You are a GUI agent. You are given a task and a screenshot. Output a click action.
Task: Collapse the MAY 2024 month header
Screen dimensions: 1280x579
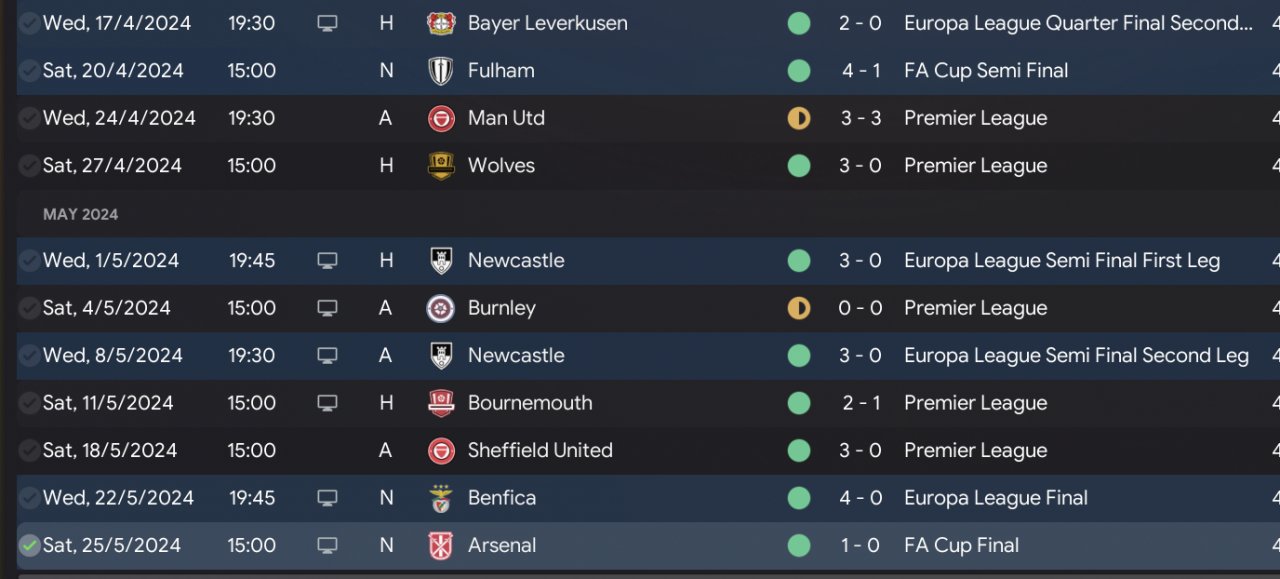[80, 214]
